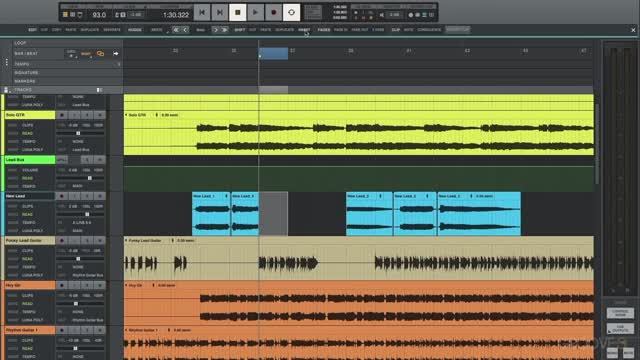The image size is (640, 360).
Task: Open the Rhythm Guitar Bus output on Hey Gtr
Action: click(x=88, y=320)
